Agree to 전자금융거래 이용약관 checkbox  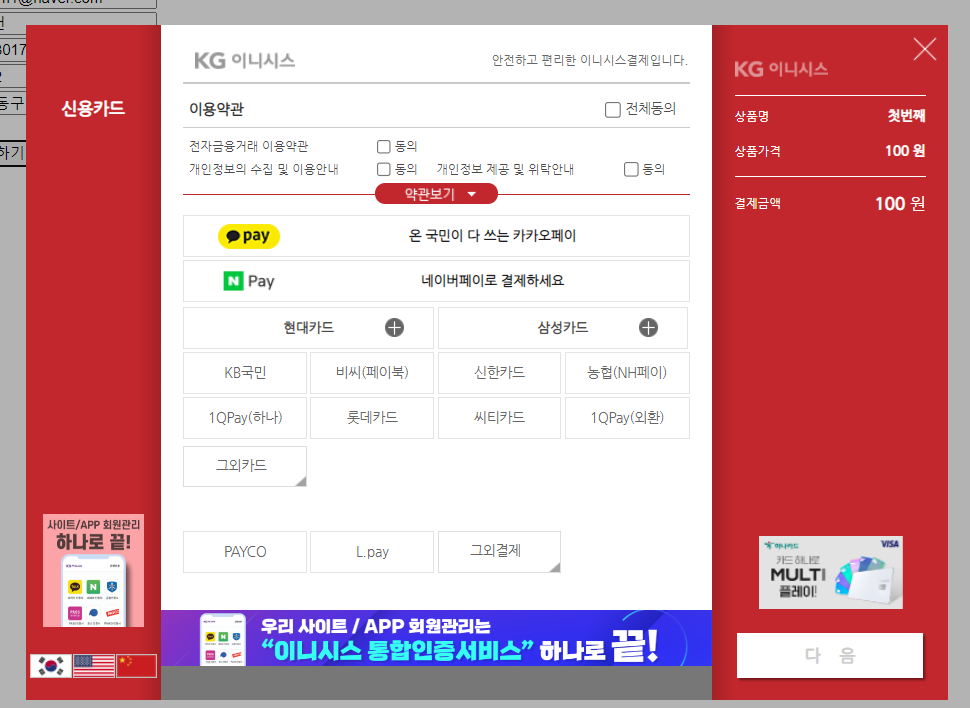coord(384,147)
